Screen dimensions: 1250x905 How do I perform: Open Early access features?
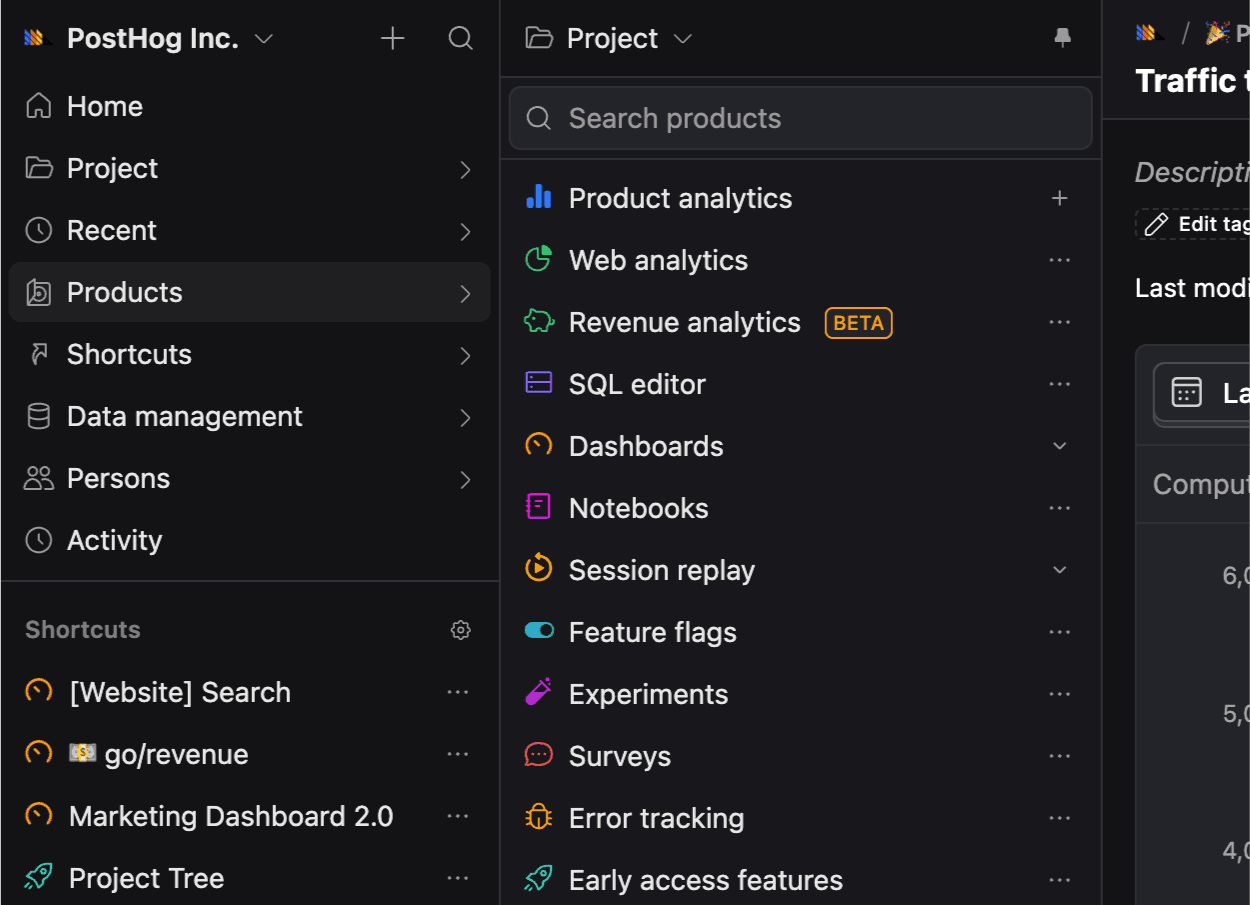[705, 880]
